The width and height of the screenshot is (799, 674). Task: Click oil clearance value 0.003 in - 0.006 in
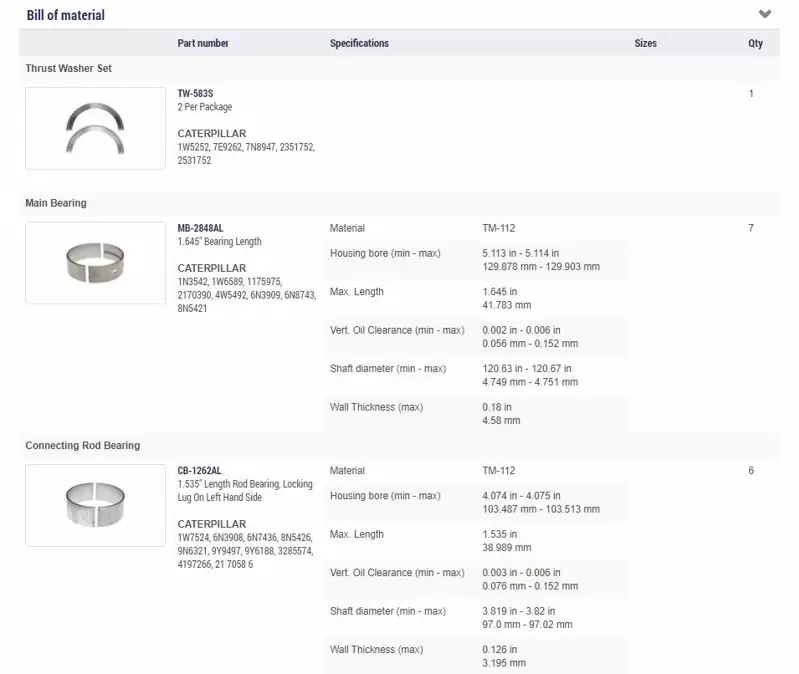(x=521, y=573)
